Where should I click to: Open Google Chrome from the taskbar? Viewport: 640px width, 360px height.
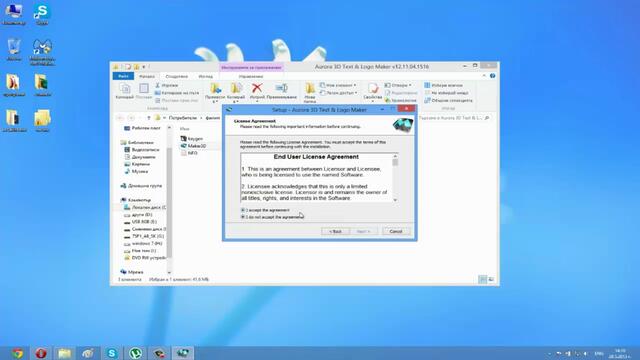click(x=17, y=353)
